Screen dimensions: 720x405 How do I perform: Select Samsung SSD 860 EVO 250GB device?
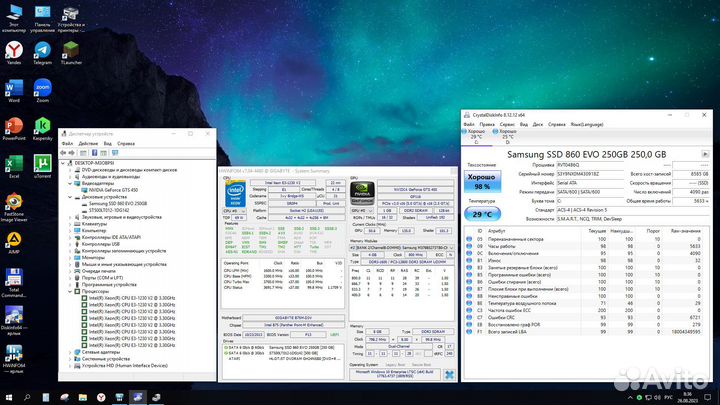[118, 203]
